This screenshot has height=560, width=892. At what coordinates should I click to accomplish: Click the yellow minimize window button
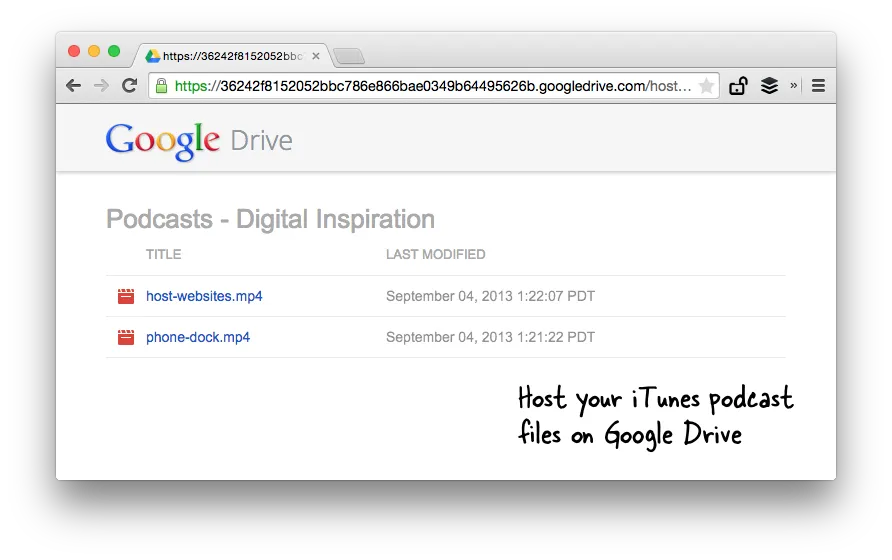94,51
